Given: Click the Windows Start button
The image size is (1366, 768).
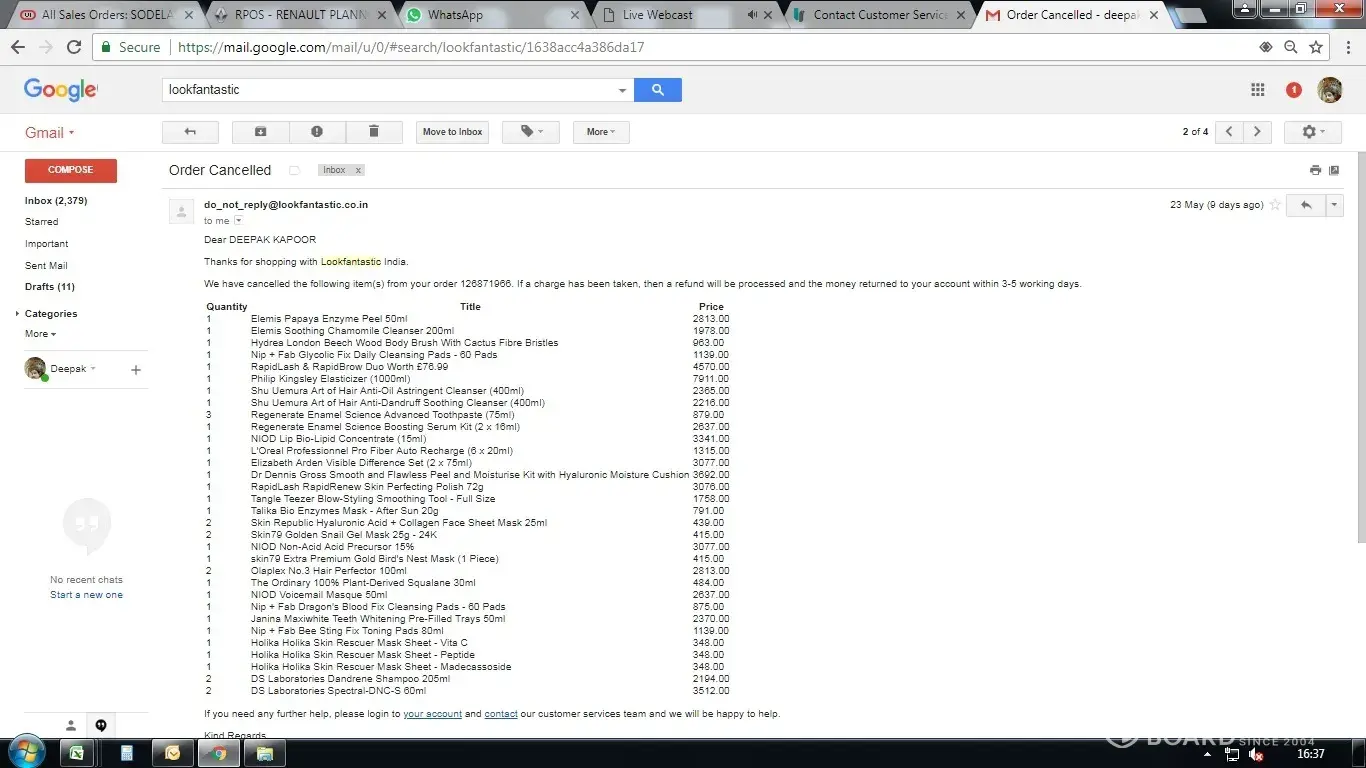Looking at the screenshot, I should coord(27,752).
